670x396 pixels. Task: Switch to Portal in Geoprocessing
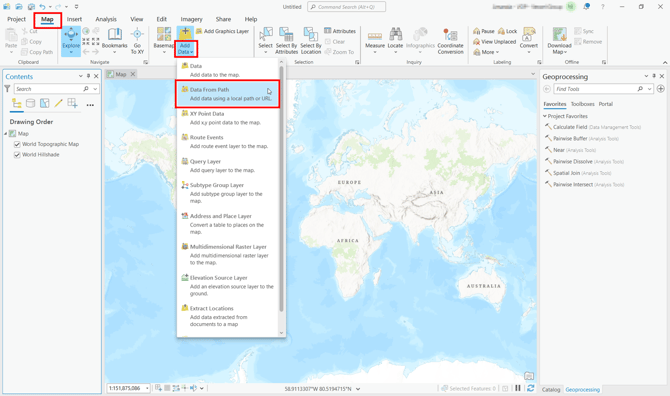(605, 104)
